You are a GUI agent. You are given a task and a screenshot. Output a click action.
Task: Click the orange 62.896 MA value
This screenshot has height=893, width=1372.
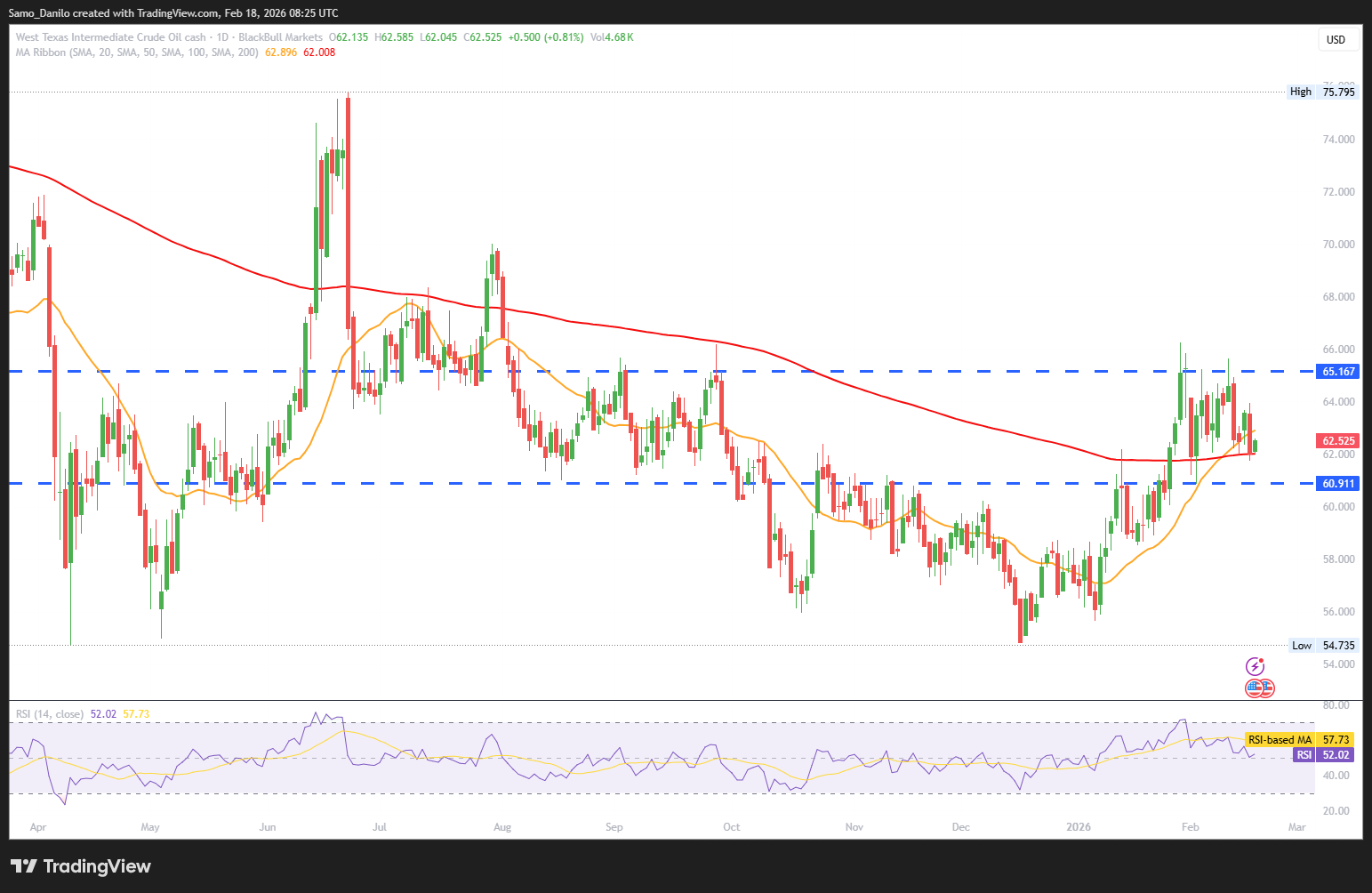coord(281,52)
